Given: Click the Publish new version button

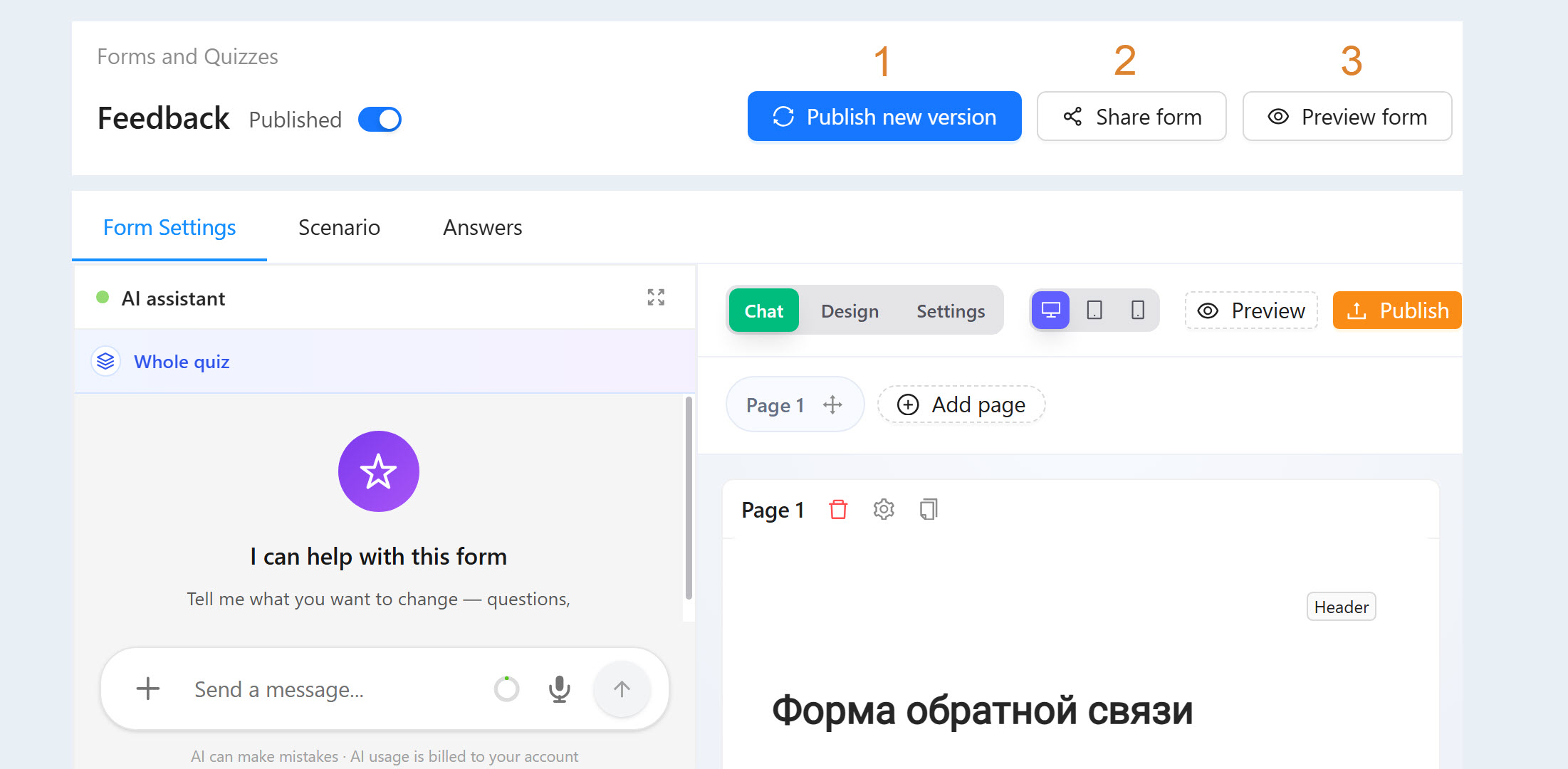Looking at the screenshot, I should pos(884,117).
